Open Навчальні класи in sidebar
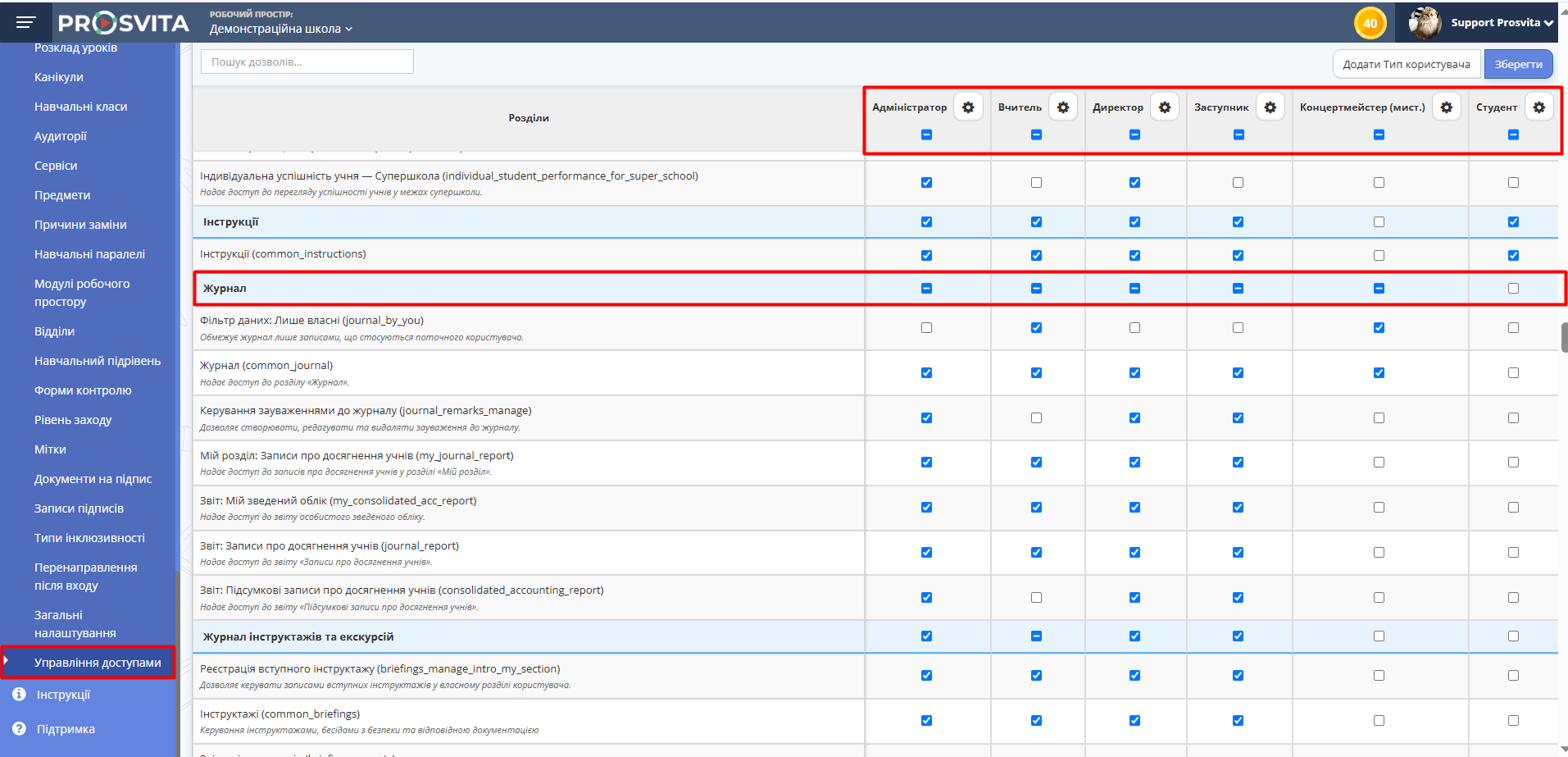Screen dimensions: 1568x757 pyautogui.click(x=80, y=107)
